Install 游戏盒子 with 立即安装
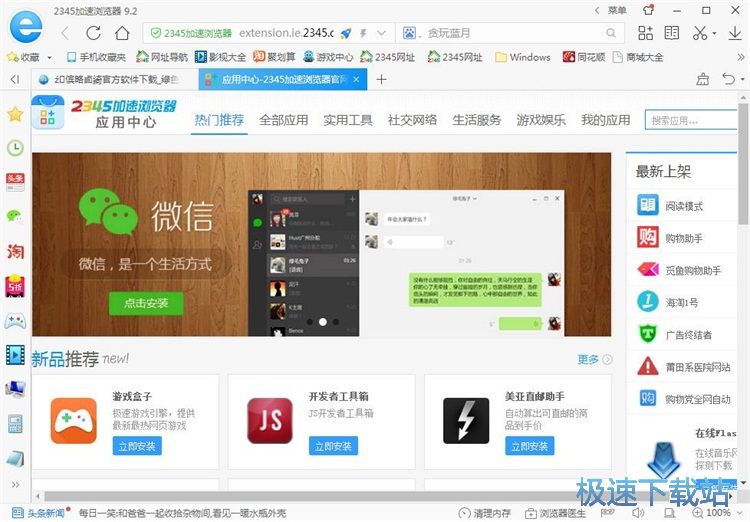This screenshot has height=522, width=750. [x=137, y=446]
